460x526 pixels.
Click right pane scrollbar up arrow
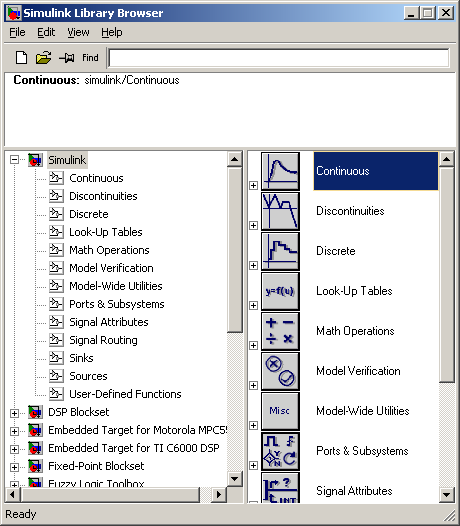pos(447,159)
